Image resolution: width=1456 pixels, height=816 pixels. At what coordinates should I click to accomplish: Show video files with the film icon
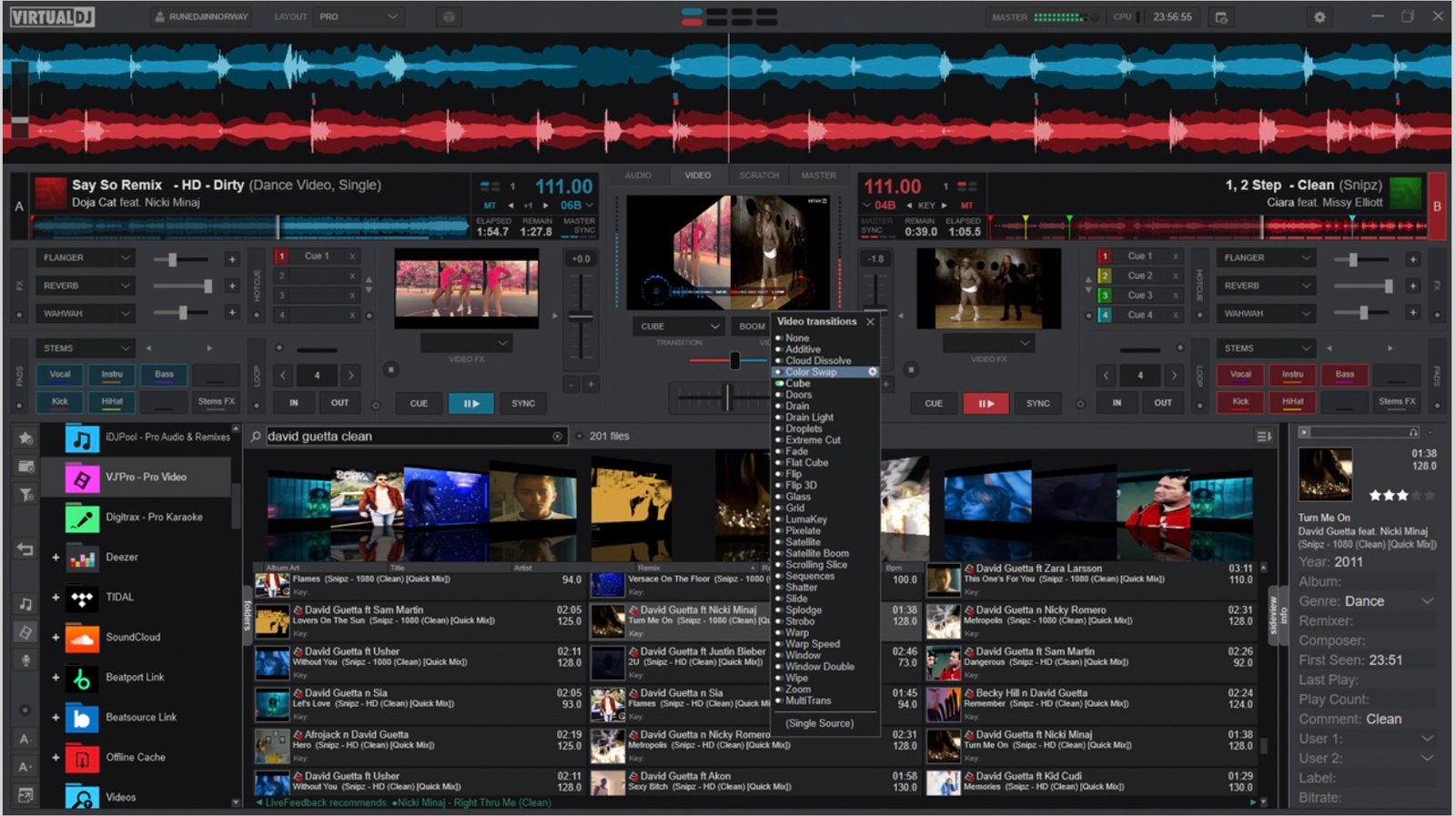(25, 632)
